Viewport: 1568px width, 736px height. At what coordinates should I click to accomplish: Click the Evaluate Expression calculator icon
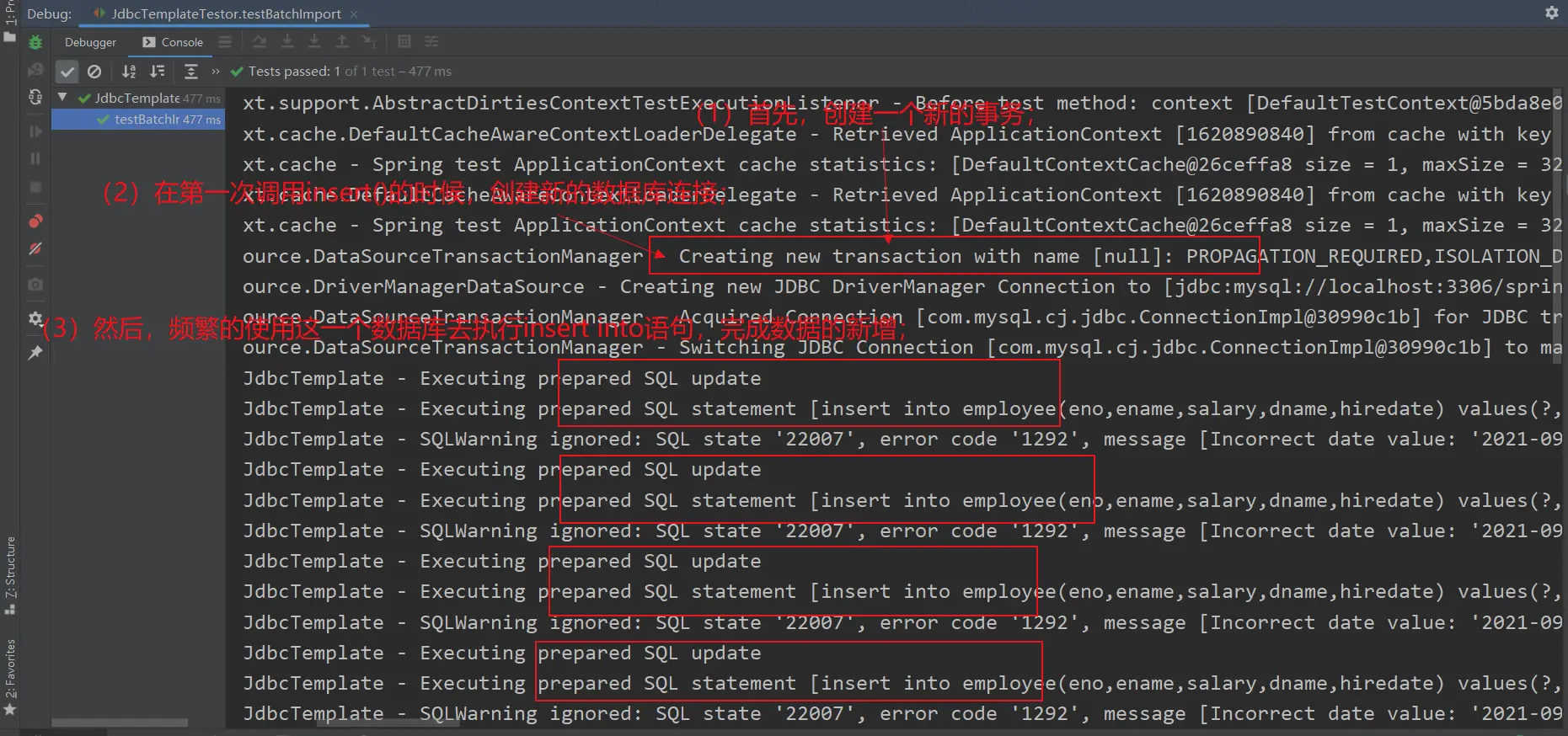pos(404,41)
